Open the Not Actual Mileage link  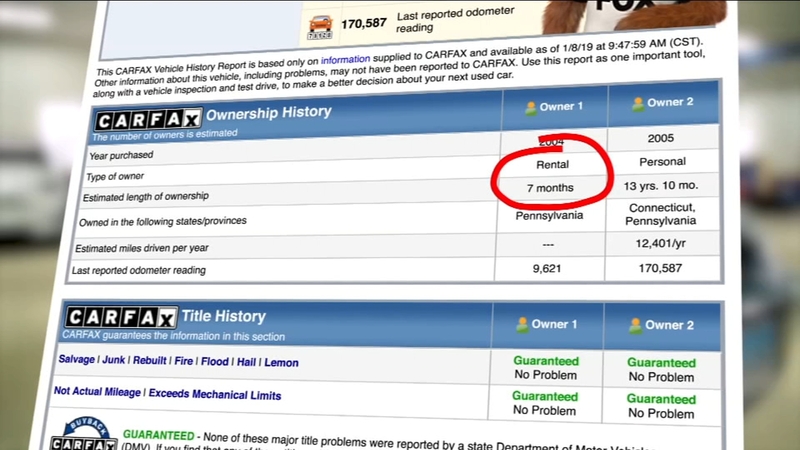[97, 391]
